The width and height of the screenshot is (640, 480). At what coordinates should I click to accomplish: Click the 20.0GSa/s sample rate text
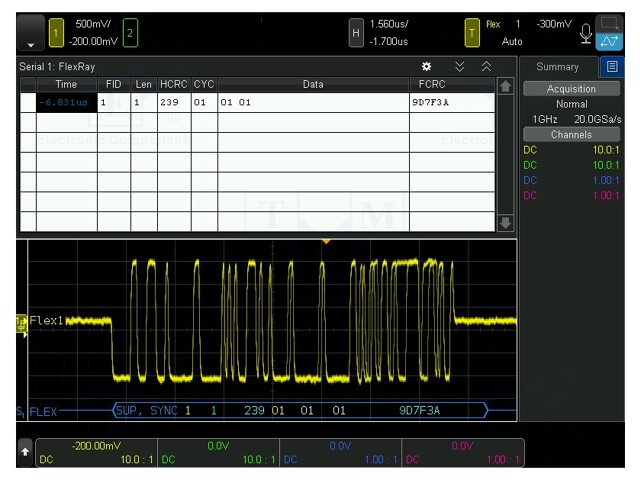click(598, 119)
